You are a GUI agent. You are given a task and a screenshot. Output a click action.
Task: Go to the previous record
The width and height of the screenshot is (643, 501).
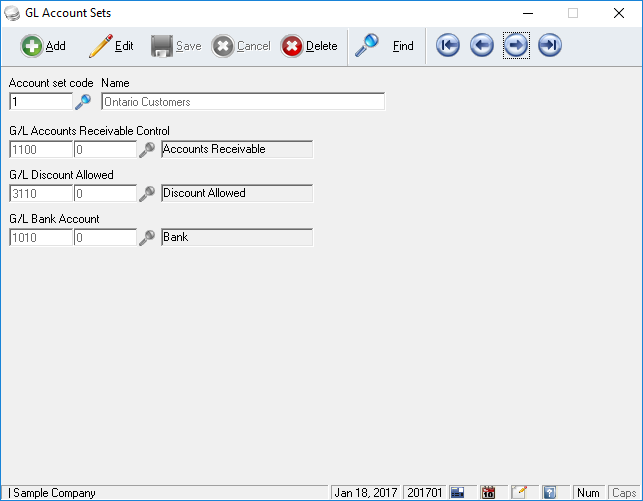[482, 46]
